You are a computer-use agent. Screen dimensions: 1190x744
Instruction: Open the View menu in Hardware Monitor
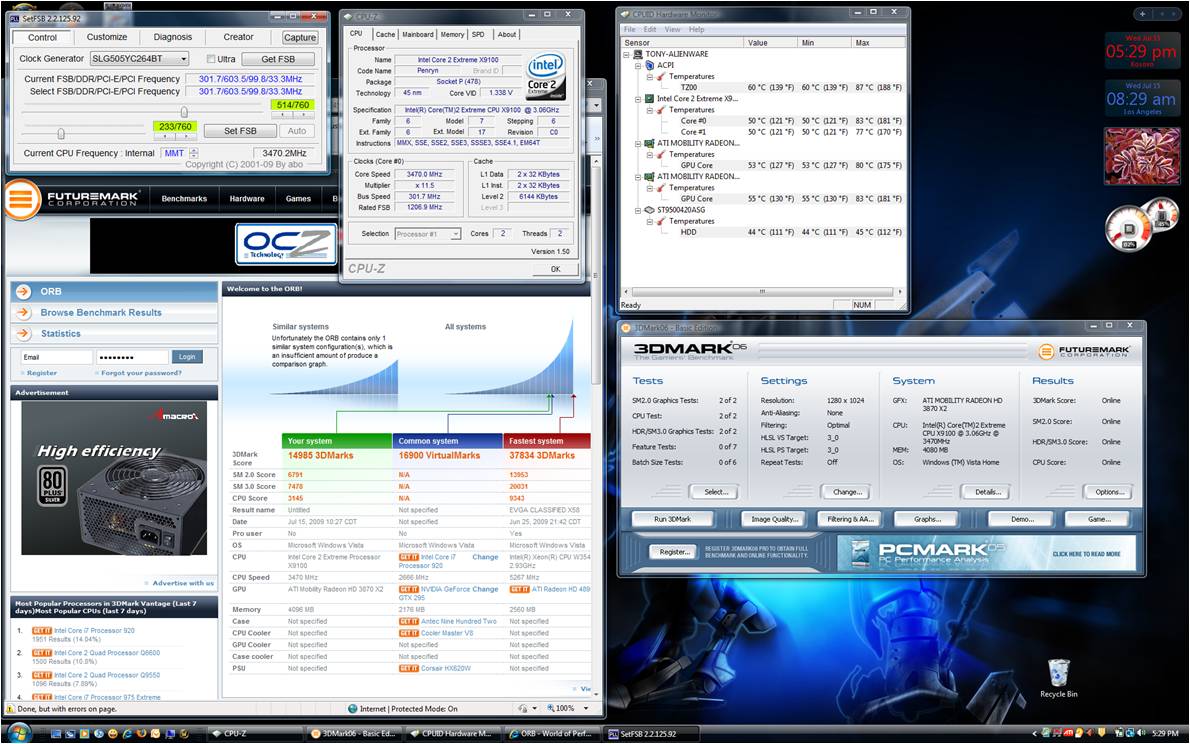673,29
